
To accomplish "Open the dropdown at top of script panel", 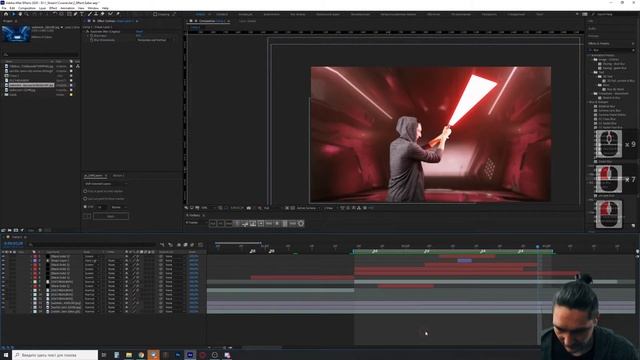I will point(105,184).
